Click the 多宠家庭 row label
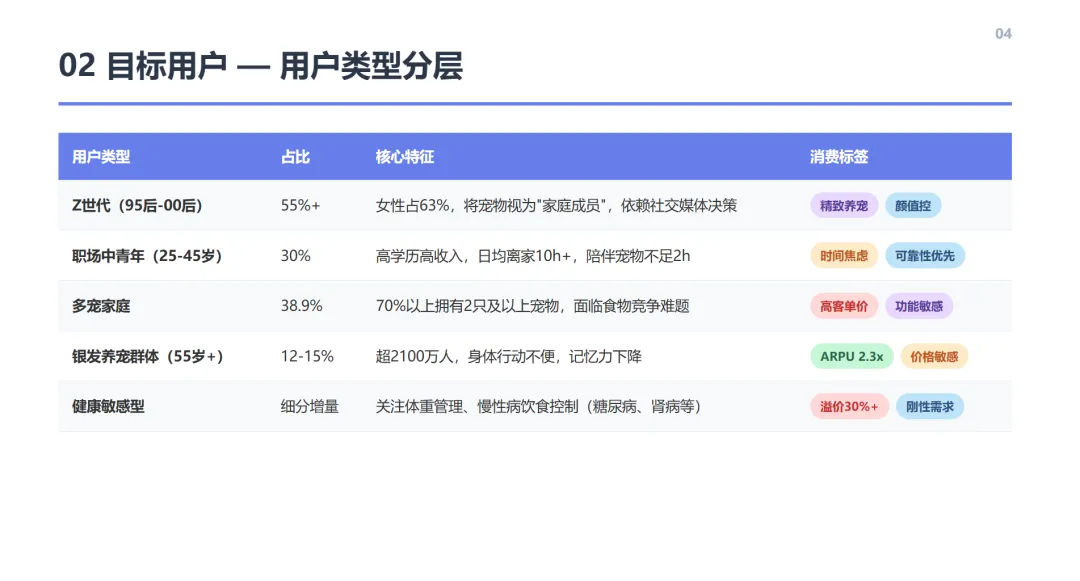The width and height of the screenshot is (1080, 581). click(x=101, y=306)
